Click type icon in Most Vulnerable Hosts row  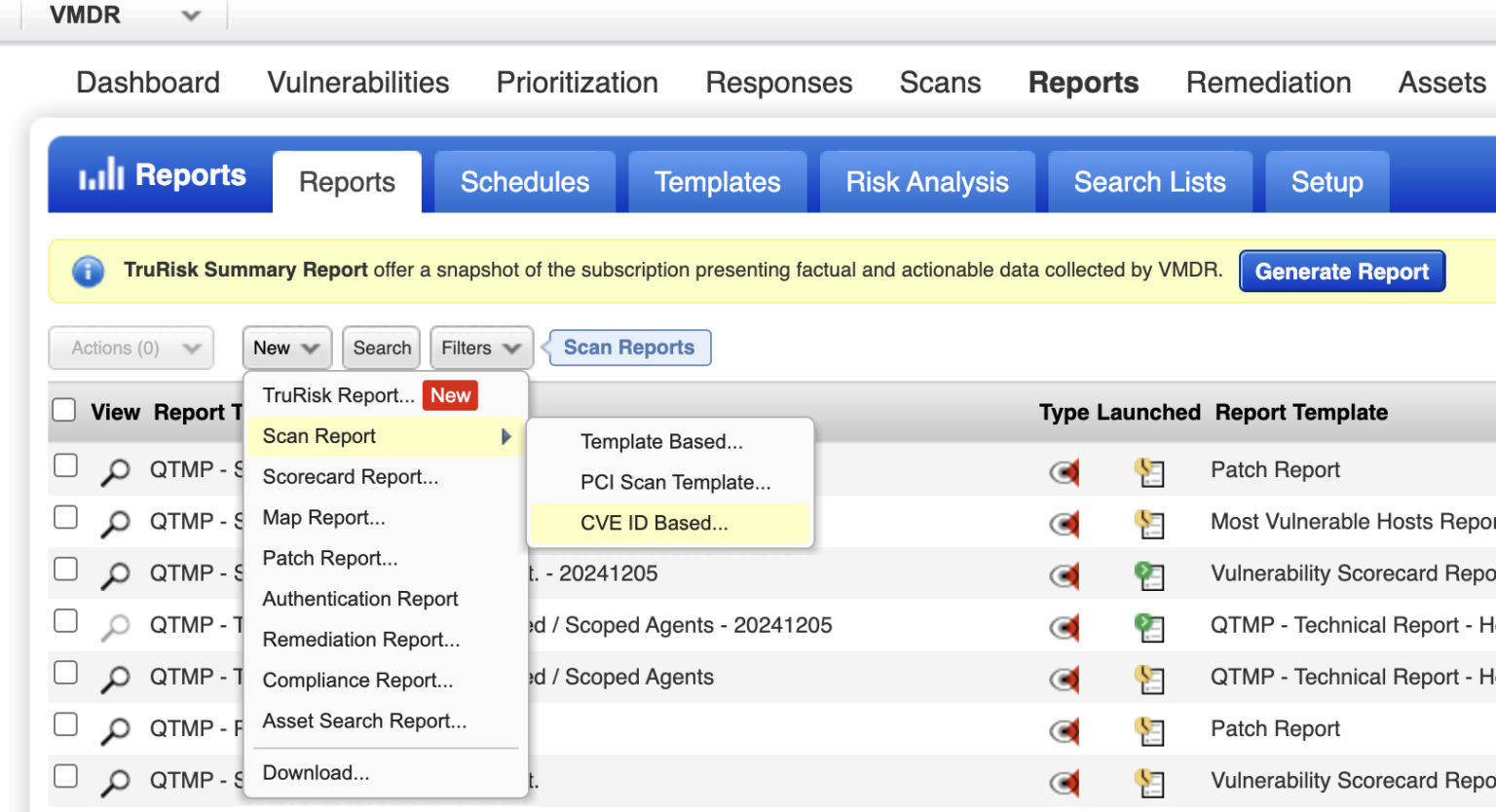pyautogui.click(x=1065, y=525)
